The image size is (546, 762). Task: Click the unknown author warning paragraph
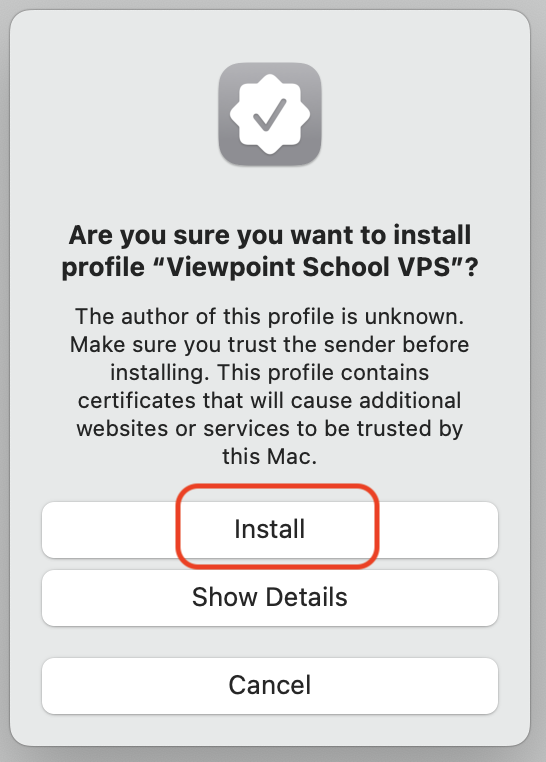[x=270, y=386]
